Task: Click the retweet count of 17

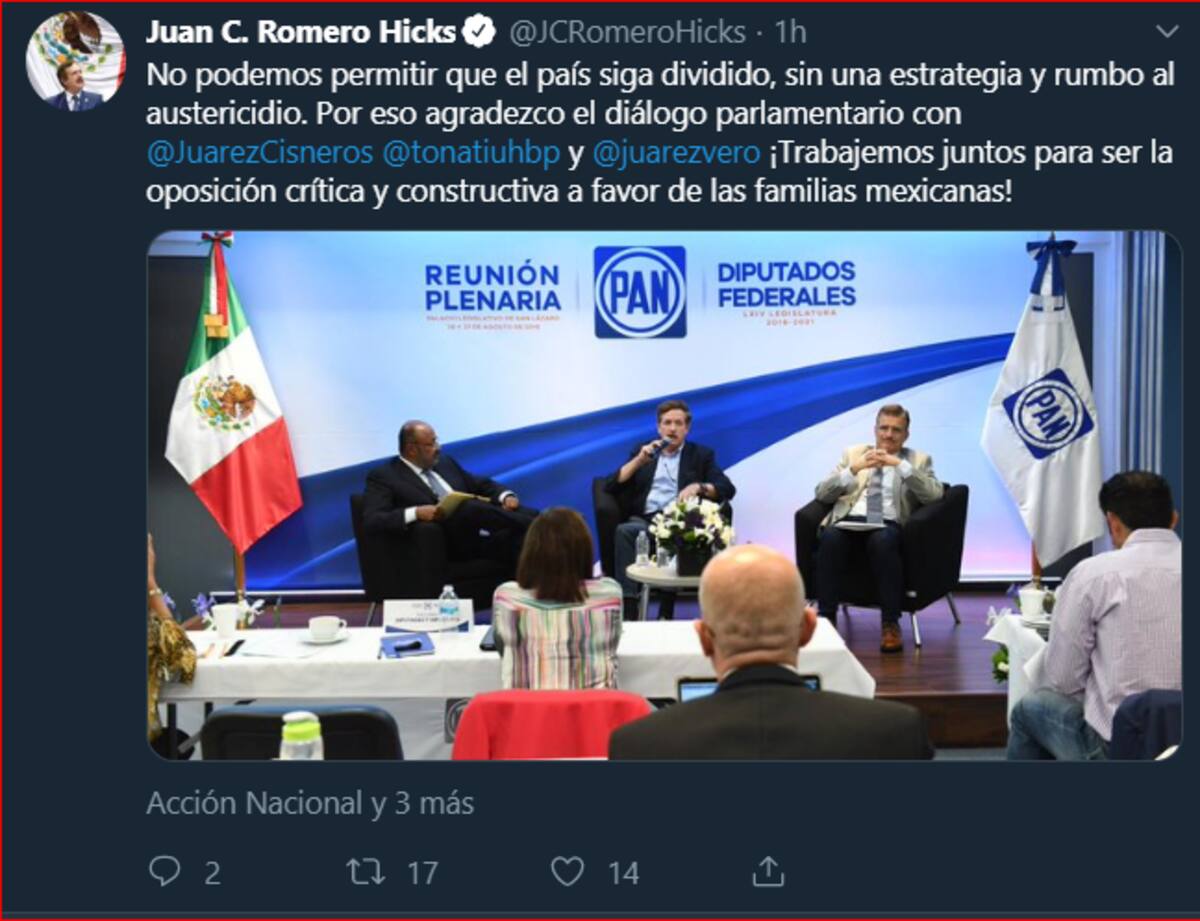Action: (422, 873)
